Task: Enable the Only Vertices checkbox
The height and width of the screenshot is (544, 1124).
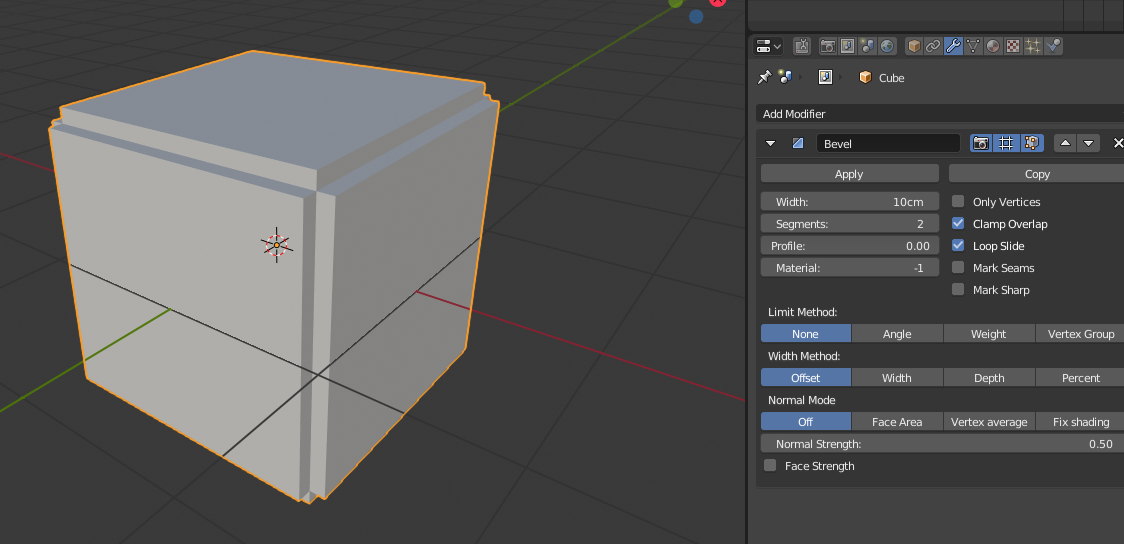Action: click(x=958, y=201)
